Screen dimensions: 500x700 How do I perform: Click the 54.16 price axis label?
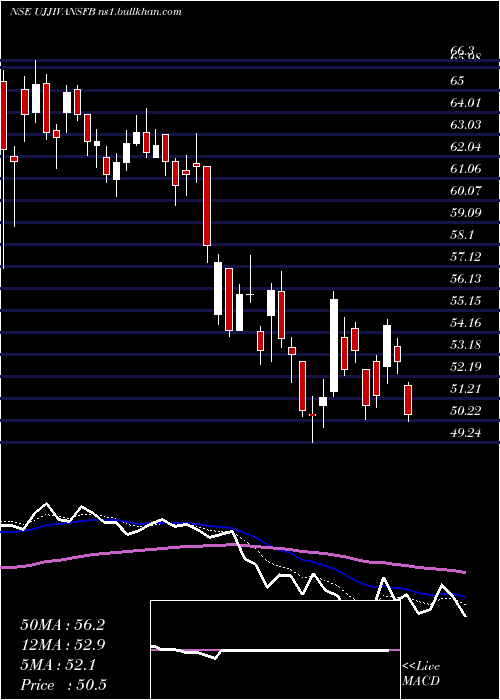coord(466,322)
